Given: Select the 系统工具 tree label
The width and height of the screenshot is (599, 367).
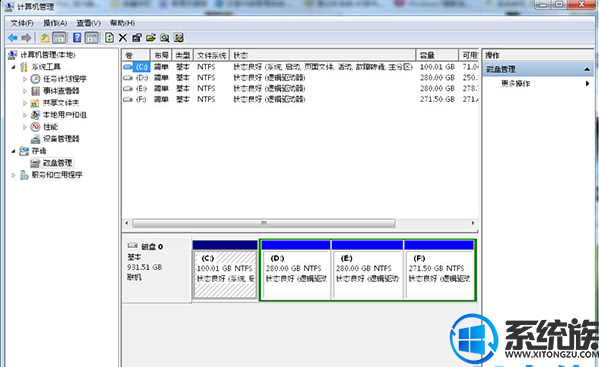Looking at the screenshot, I should (46, 67).
